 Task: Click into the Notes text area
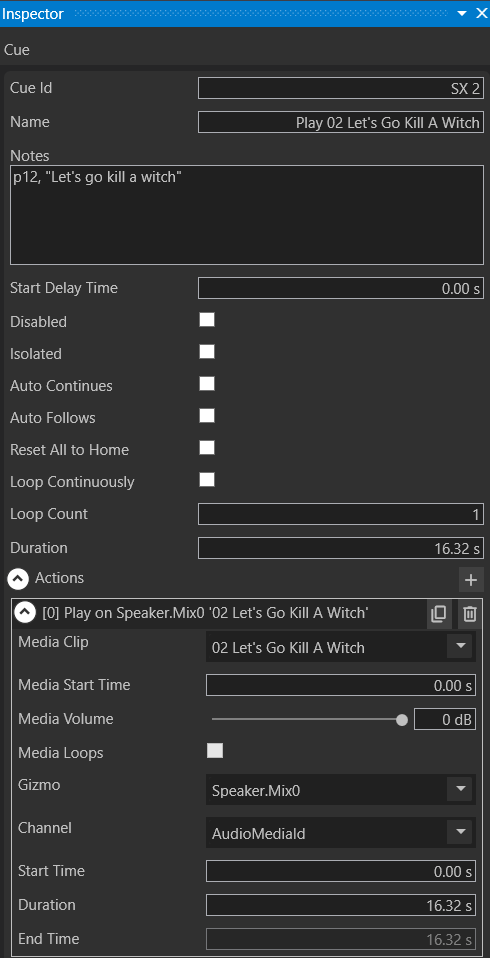[247, 214]
